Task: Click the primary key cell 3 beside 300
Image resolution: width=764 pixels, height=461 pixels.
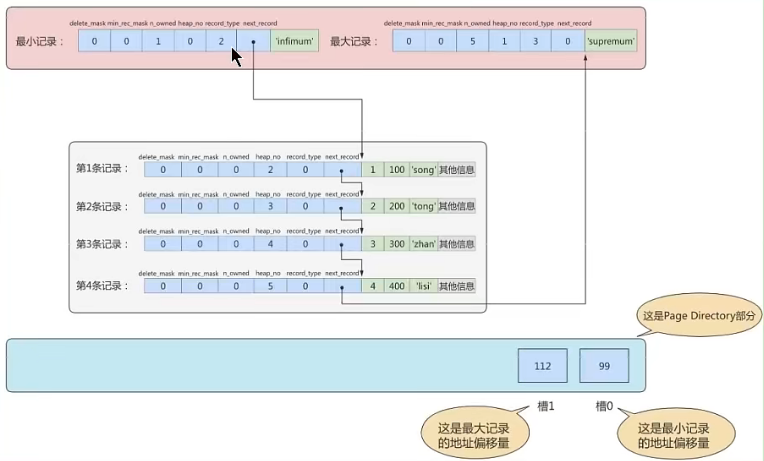Action: pyautogui.click(x=373, y=244)
